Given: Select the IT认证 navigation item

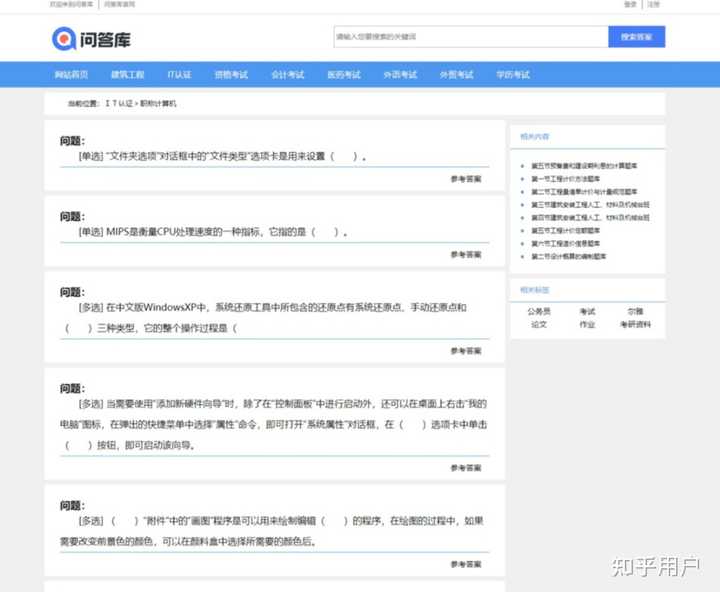Looking at the screenshot, I should 179,74.
